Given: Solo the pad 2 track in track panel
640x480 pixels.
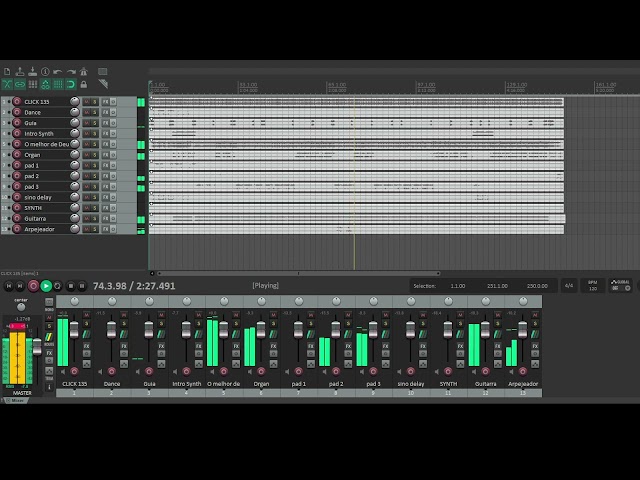Looking at the screenshot, I should tap(94, 176).
